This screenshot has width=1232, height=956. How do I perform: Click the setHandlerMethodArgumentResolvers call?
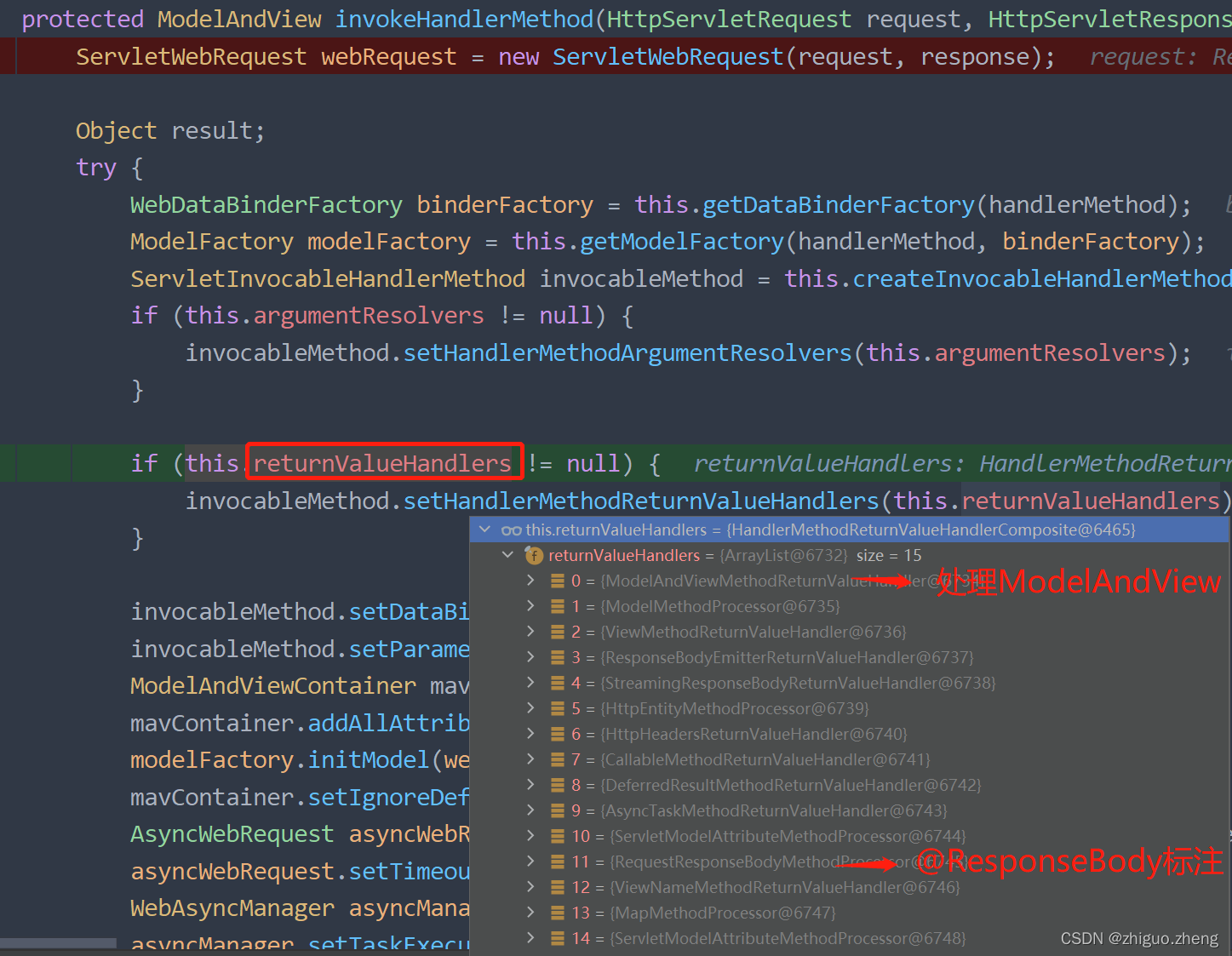coord(627,352)
